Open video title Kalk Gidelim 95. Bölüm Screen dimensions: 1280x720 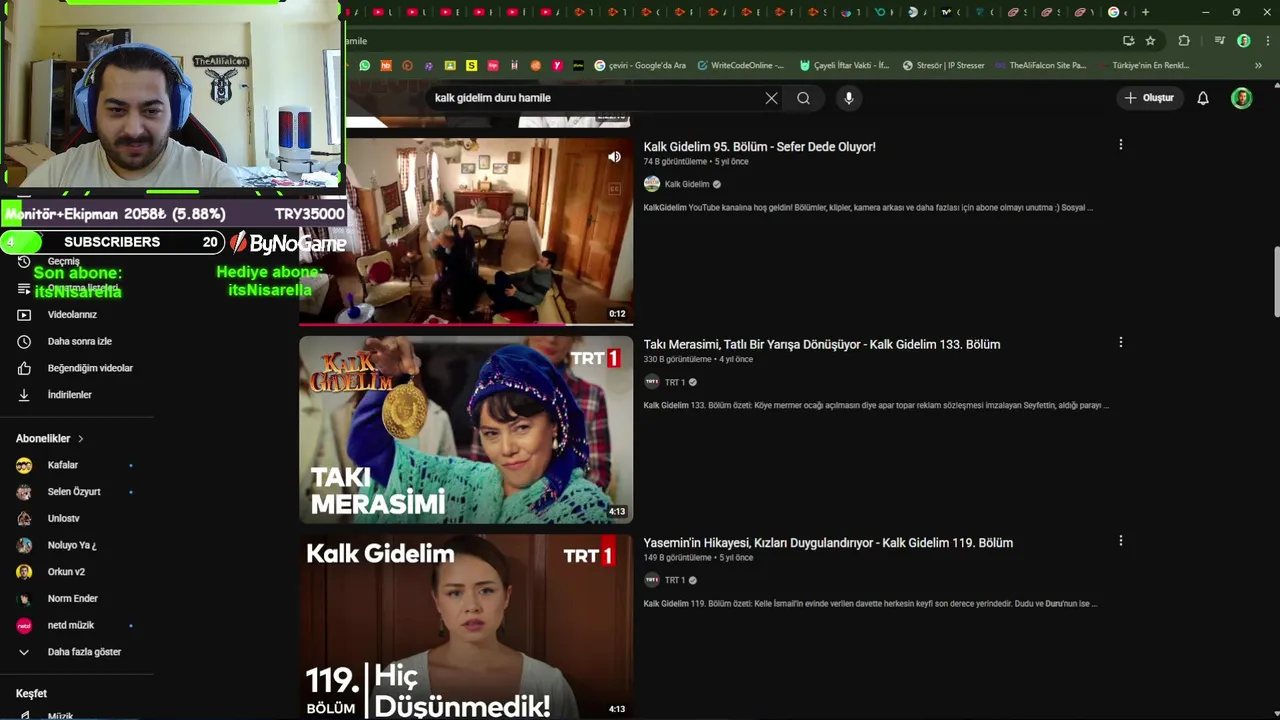click(760, 147)
